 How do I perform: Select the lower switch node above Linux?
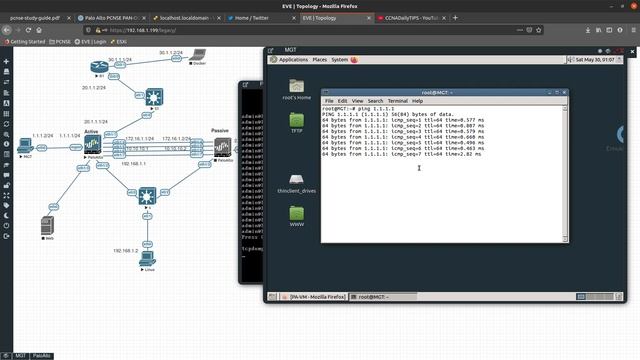coord(147,196)
